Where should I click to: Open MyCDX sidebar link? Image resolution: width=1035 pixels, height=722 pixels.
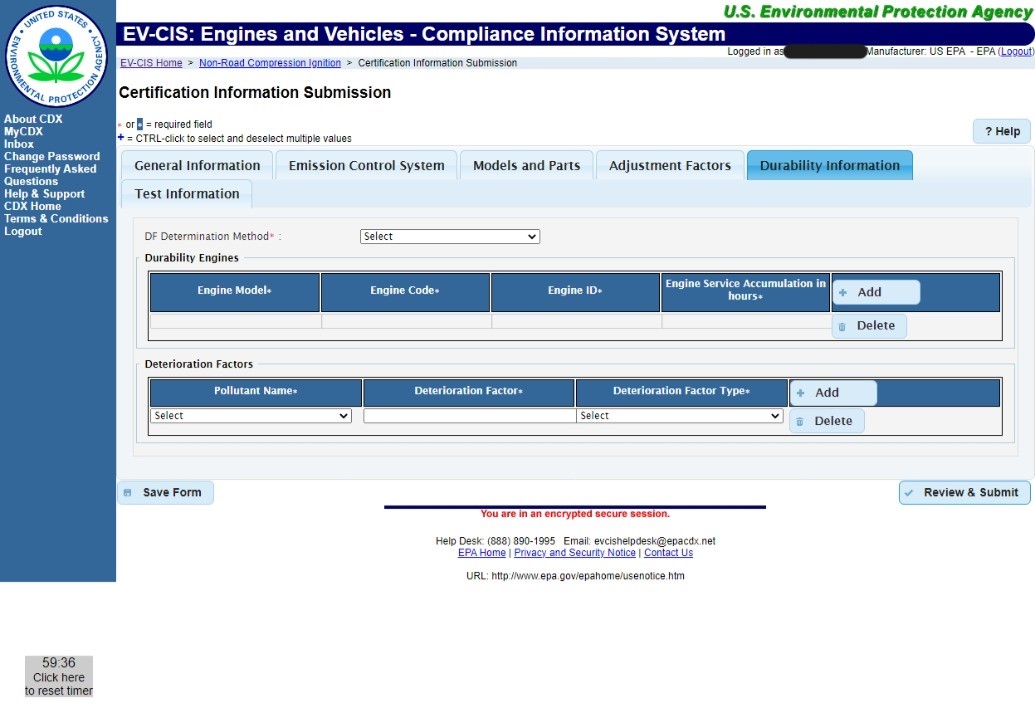tap(23, 131)
